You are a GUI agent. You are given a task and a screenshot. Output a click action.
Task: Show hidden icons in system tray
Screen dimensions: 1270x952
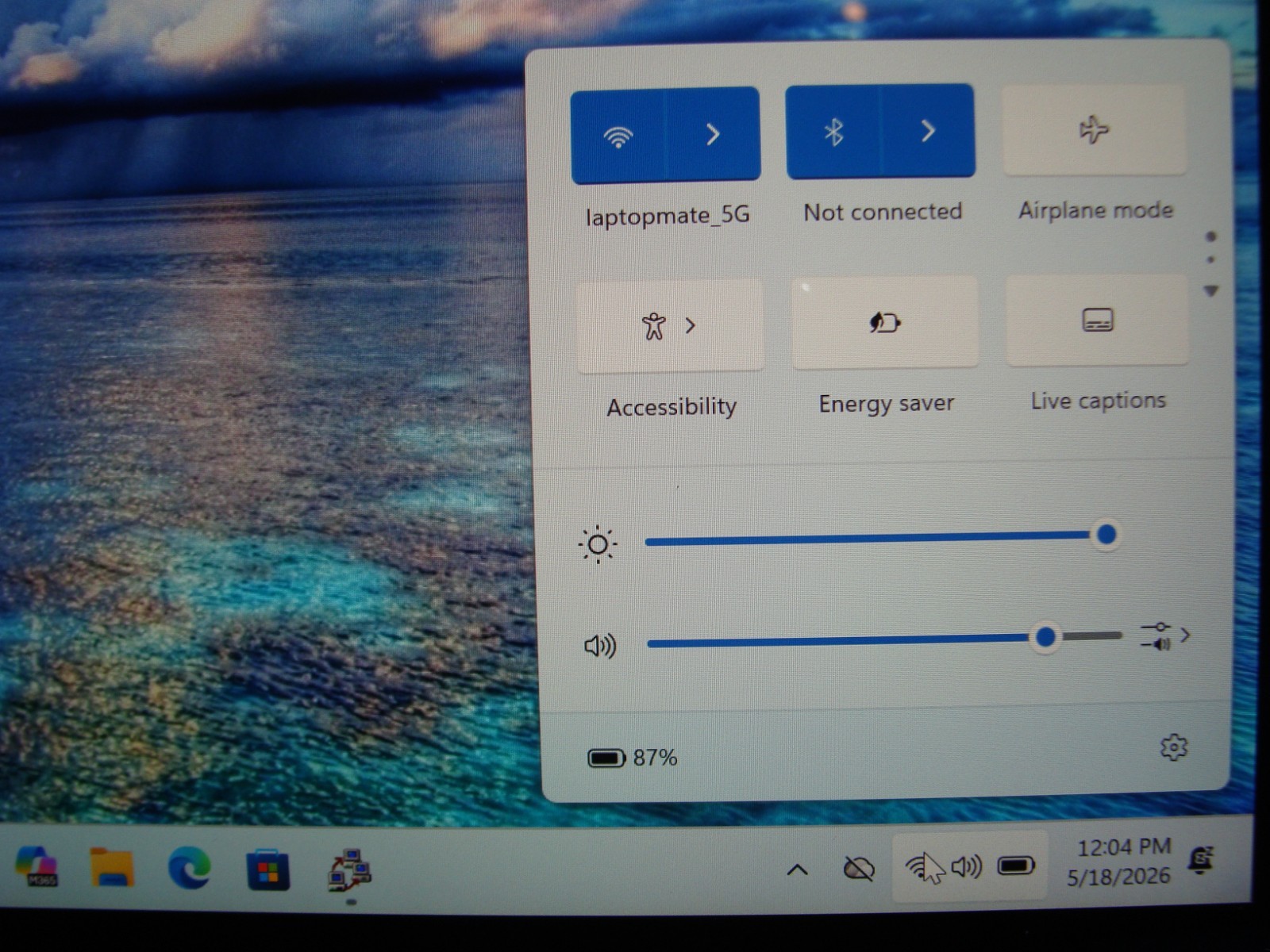tap(797, 870)
